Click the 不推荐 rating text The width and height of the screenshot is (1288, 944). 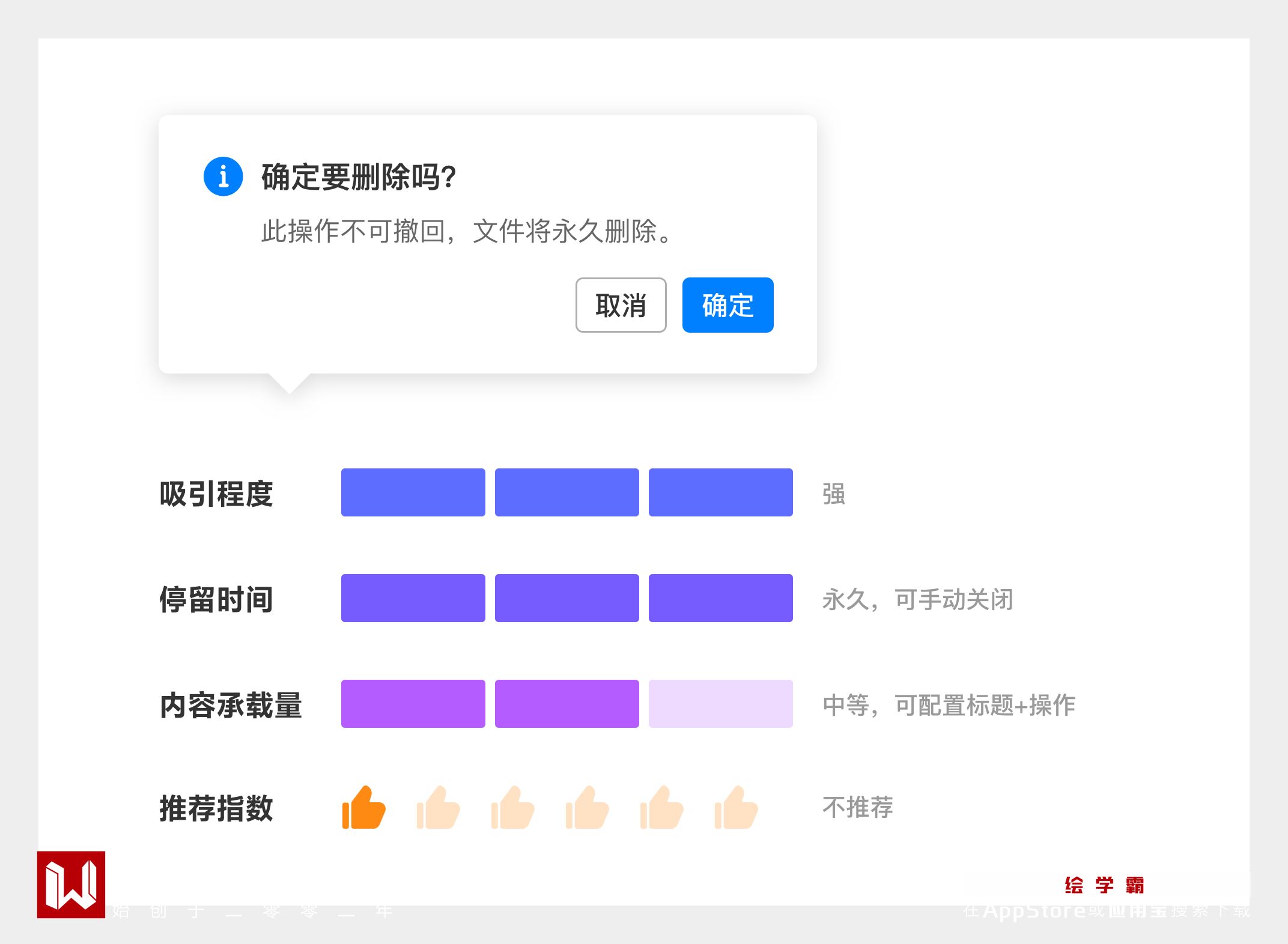[857, 808]
